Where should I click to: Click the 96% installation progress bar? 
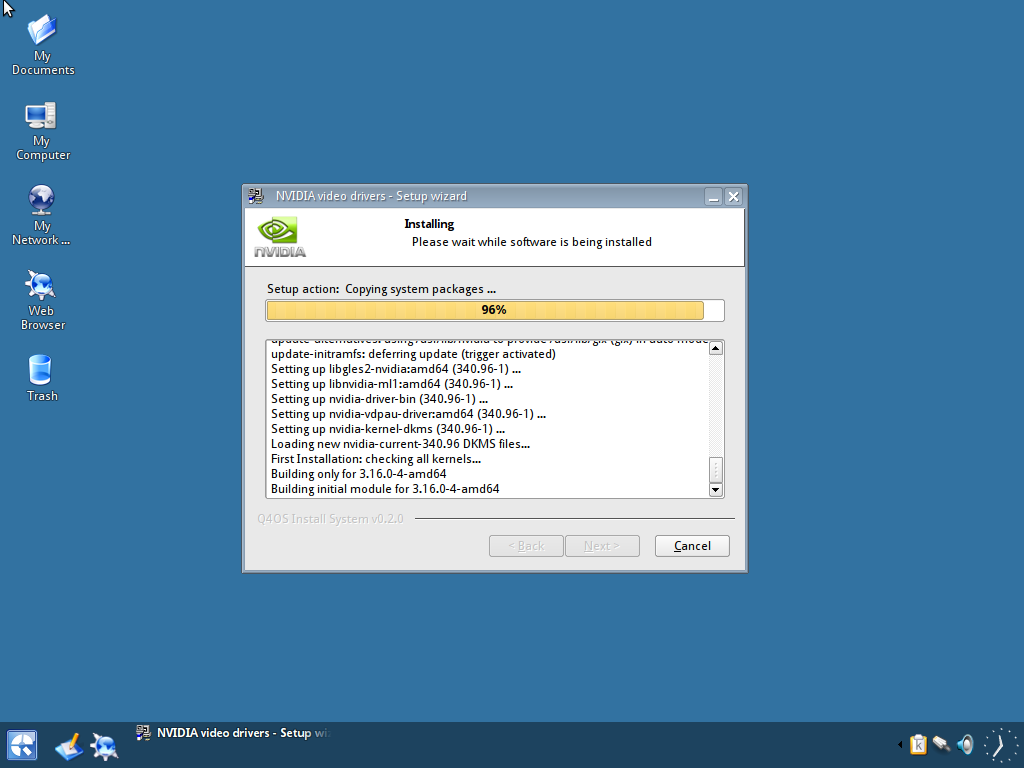[495, 310]
